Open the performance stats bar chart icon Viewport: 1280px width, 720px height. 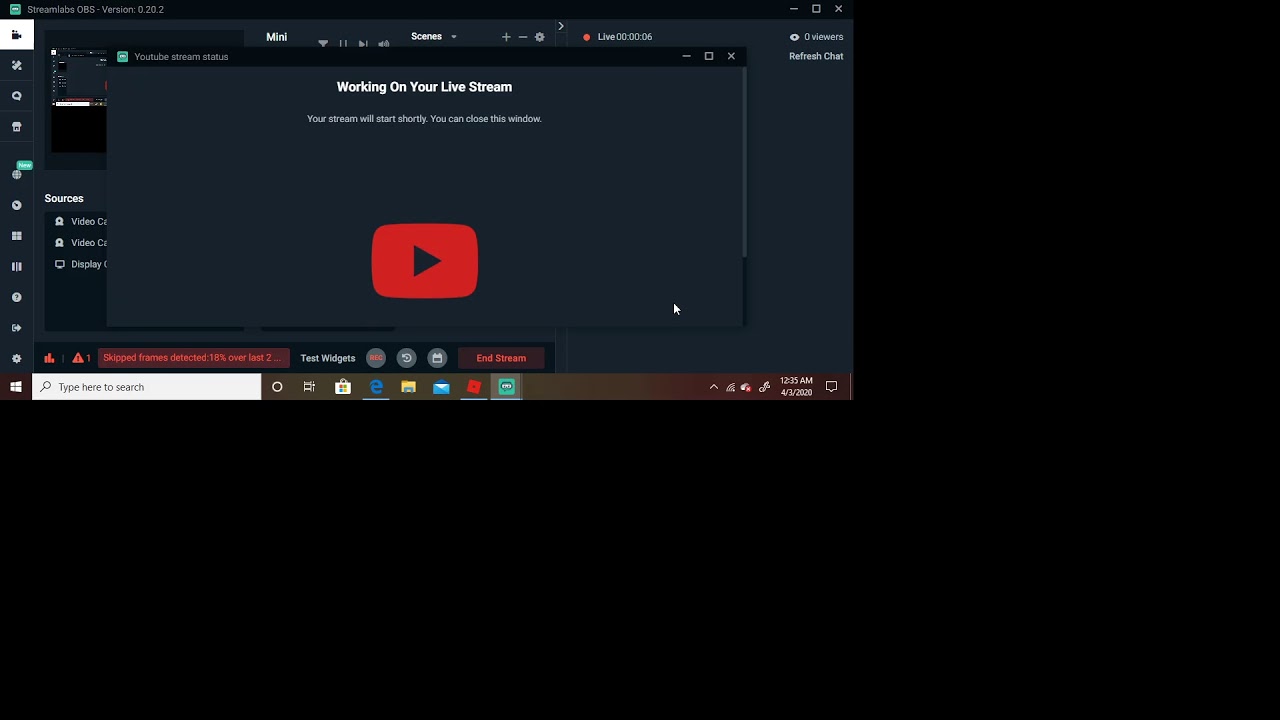click(49, 358)
